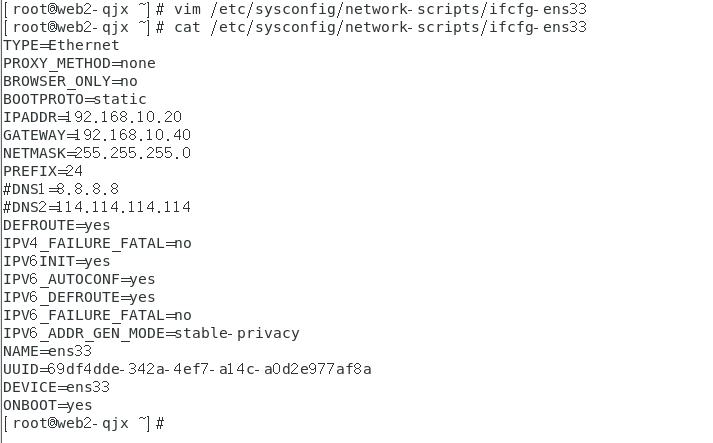The image size is (713, 443).
Task: Click the DEFROUTE=yes line
Action: tap(57, 225)
